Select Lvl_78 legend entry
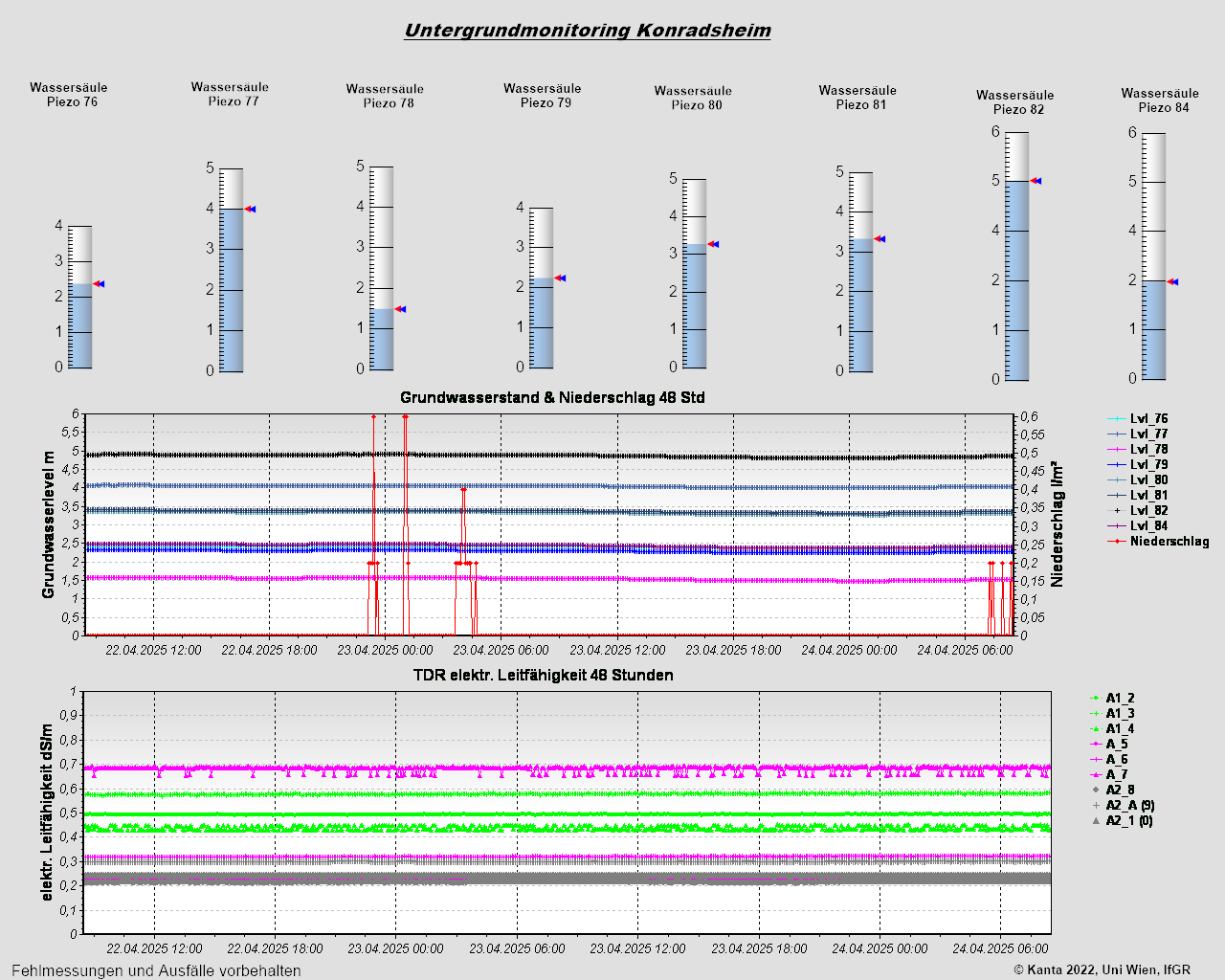 [x=1138, y=449]
